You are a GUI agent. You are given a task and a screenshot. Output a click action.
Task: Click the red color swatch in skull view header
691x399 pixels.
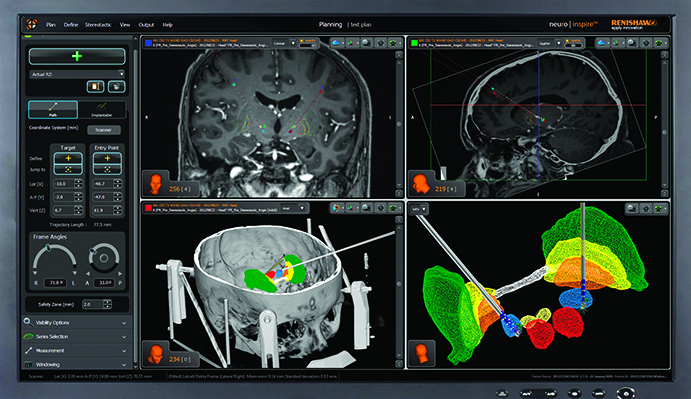tap(149, 208)
